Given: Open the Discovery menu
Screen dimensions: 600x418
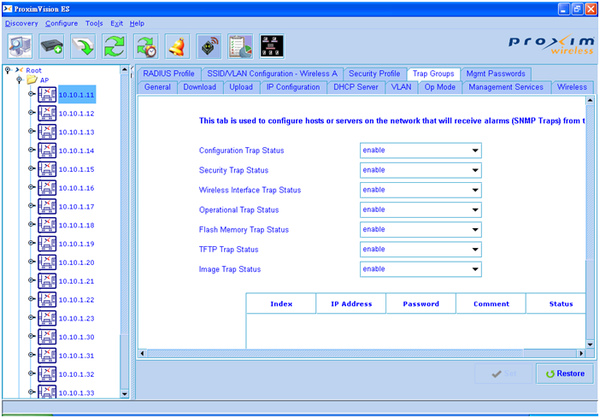Looking at the screenshot, I should coord(21,23).
